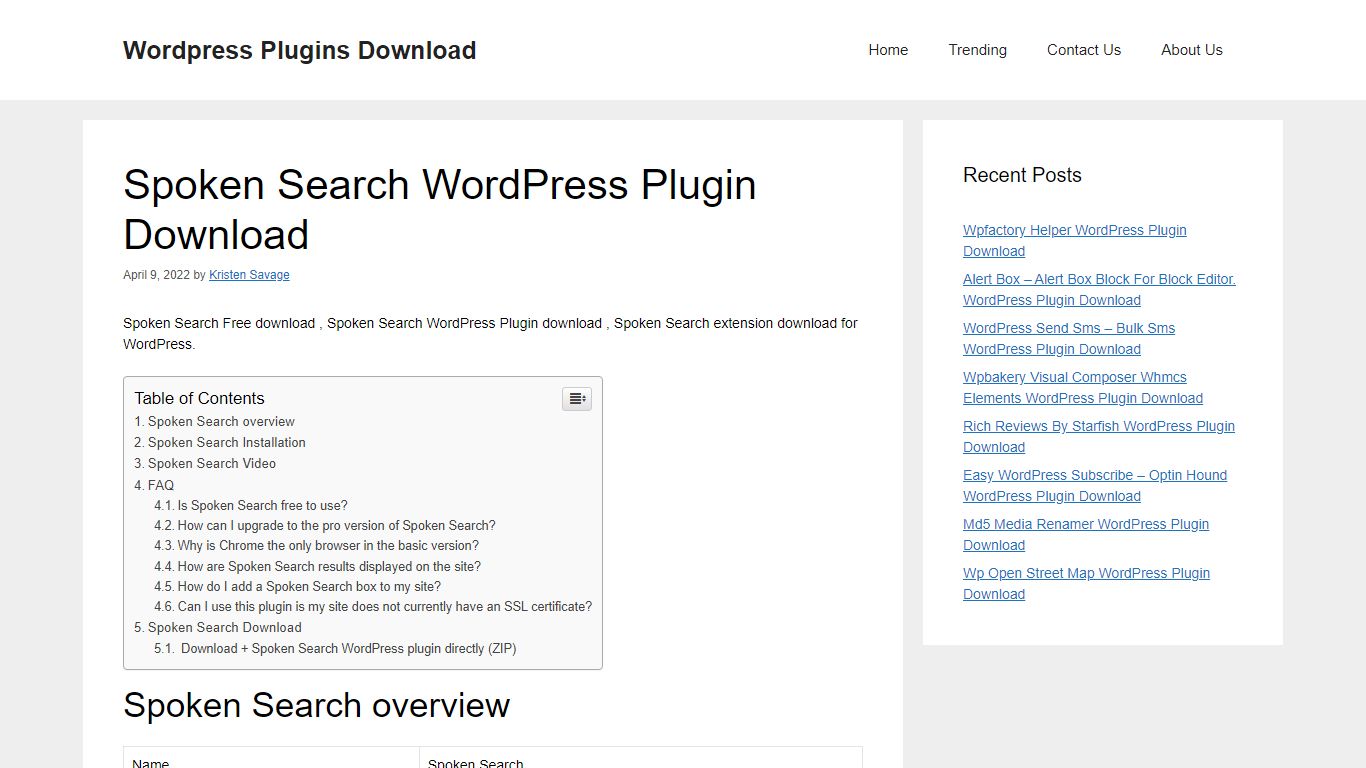The width and height of the screenshot is (1366, 768).
Task: Jump to Spoken Search Download section
Action: pyautogui.click(x=218, y=628)
